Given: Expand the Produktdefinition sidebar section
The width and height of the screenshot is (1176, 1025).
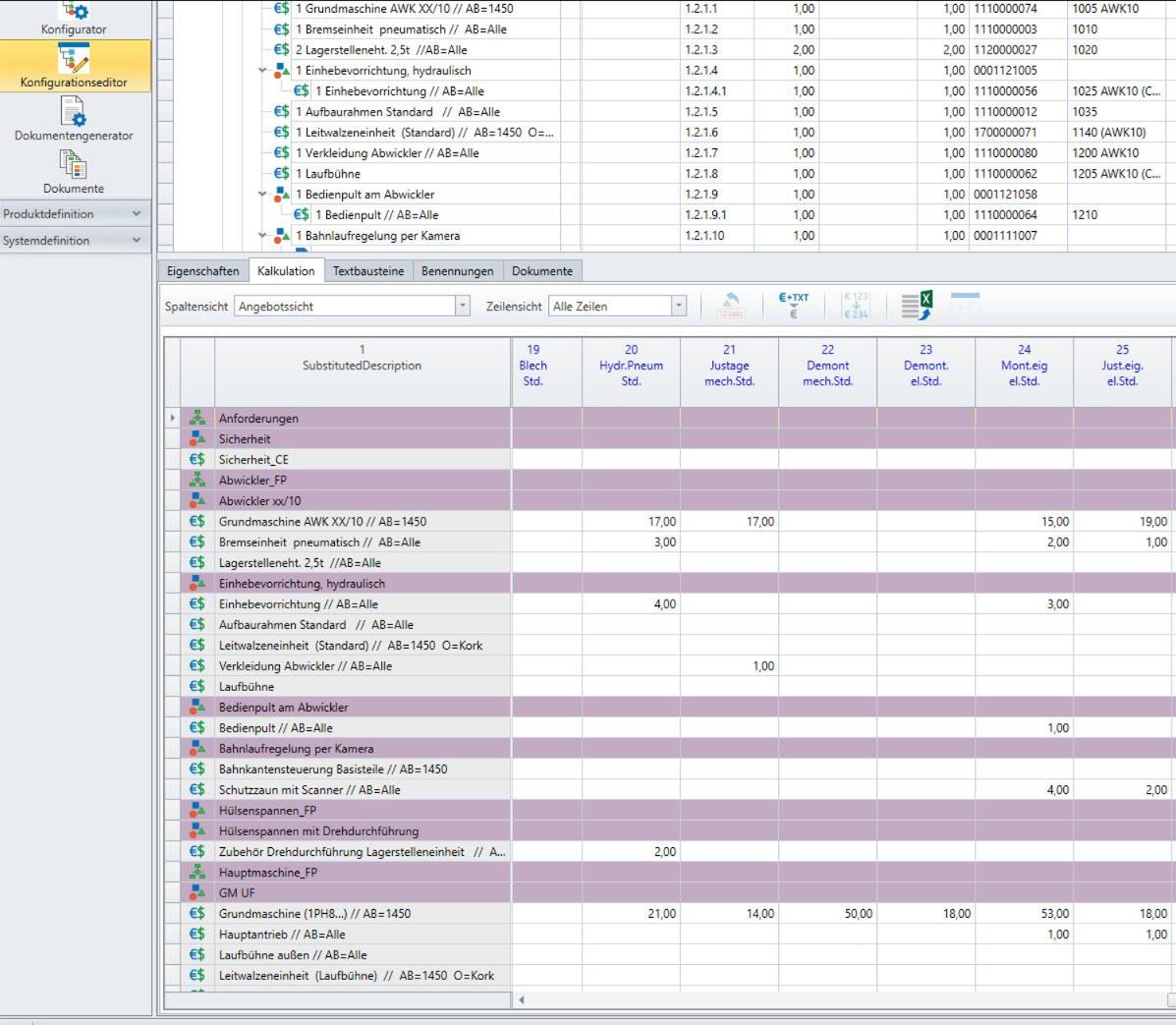Looking at the screenshot, I should (x=75, y=213).
